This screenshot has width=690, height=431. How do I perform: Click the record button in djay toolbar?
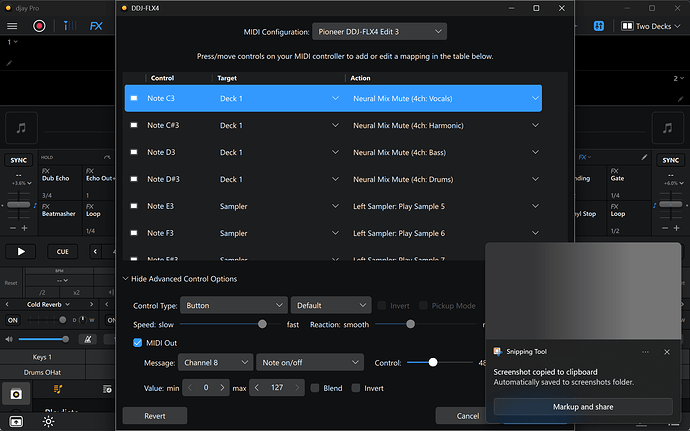coord(39,26)
